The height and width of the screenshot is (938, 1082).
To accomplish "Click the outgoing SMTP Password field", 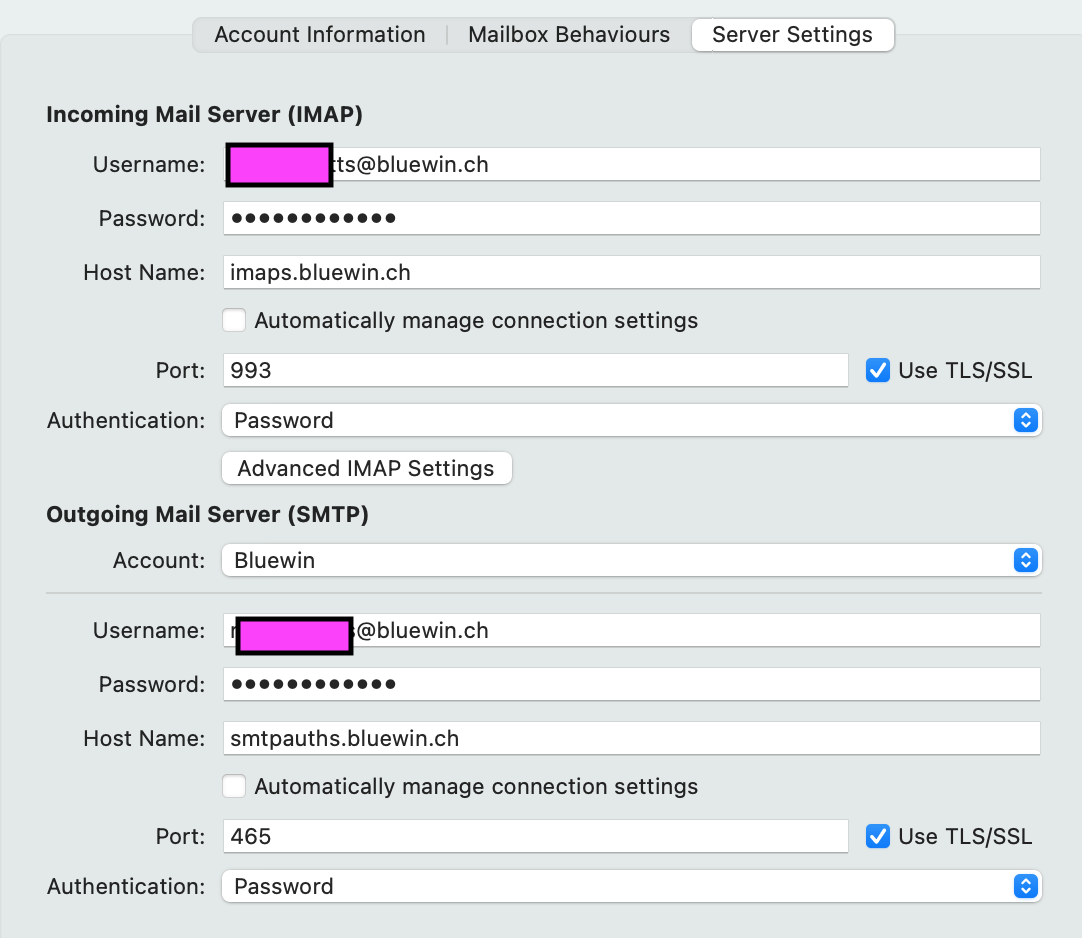I will tap(631, 685).
